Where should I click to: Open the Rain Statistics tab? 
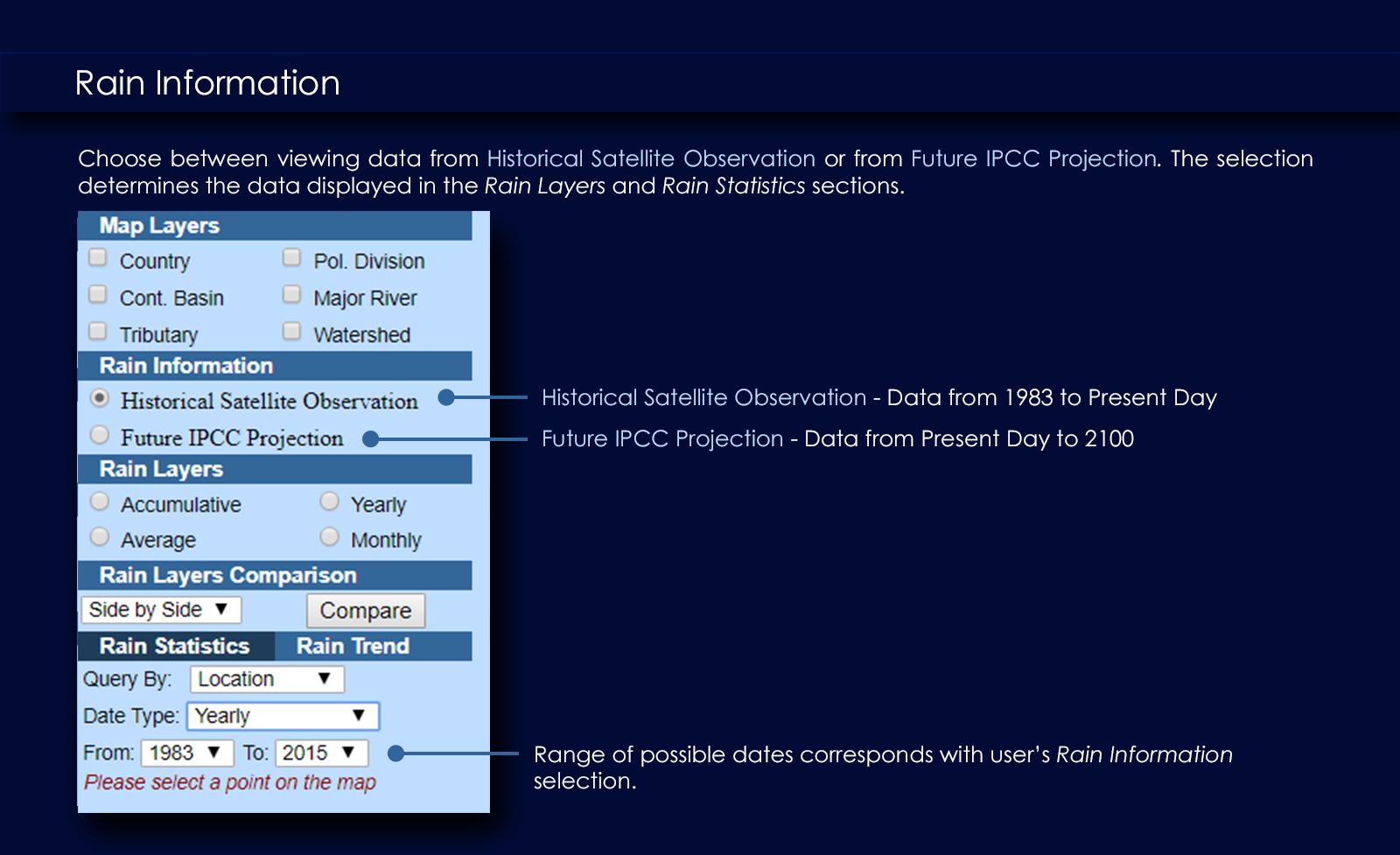[x=175, y=646]
